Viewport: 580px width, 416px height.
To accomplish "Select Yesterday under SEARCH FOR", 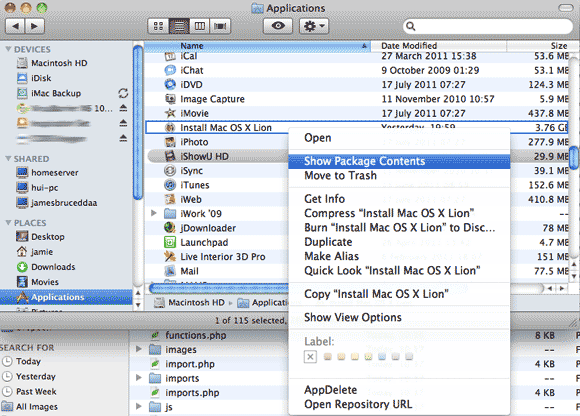I will point(29,376).
